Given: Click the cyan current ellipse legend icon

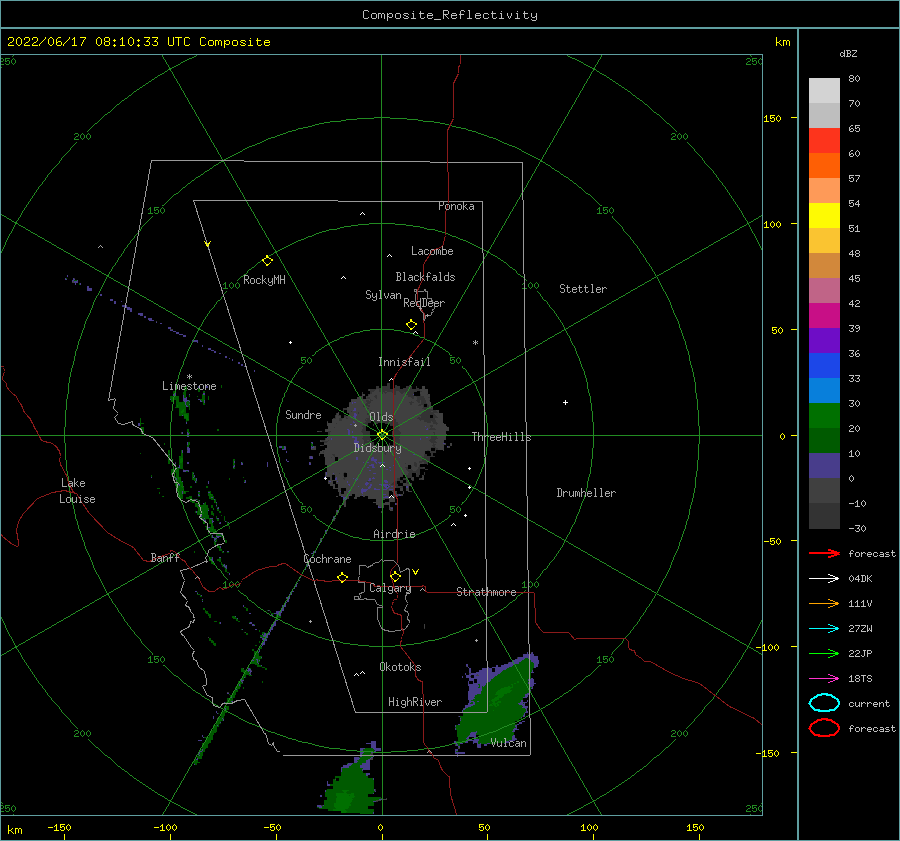Looking at the screenshot, I should tap(824, 703).
